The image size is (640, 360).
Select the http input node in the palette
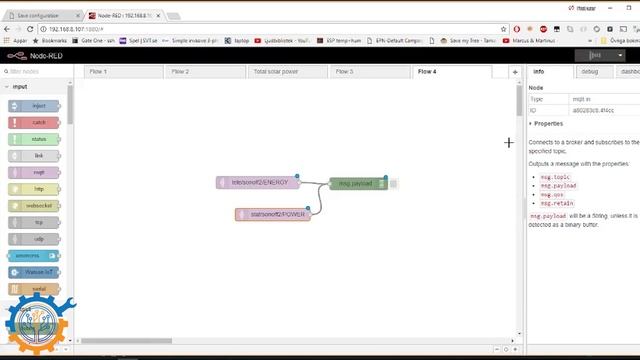(x=34, y=189)
